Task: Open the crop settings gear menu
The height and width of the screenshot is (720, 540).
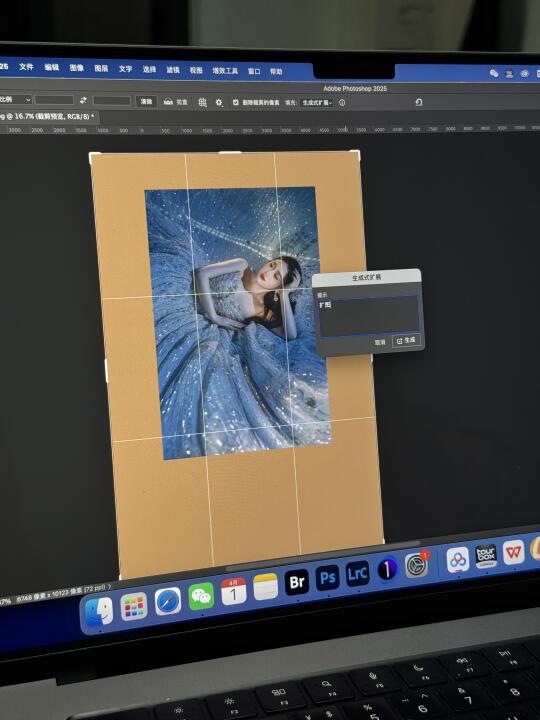Action: point(219,102)
